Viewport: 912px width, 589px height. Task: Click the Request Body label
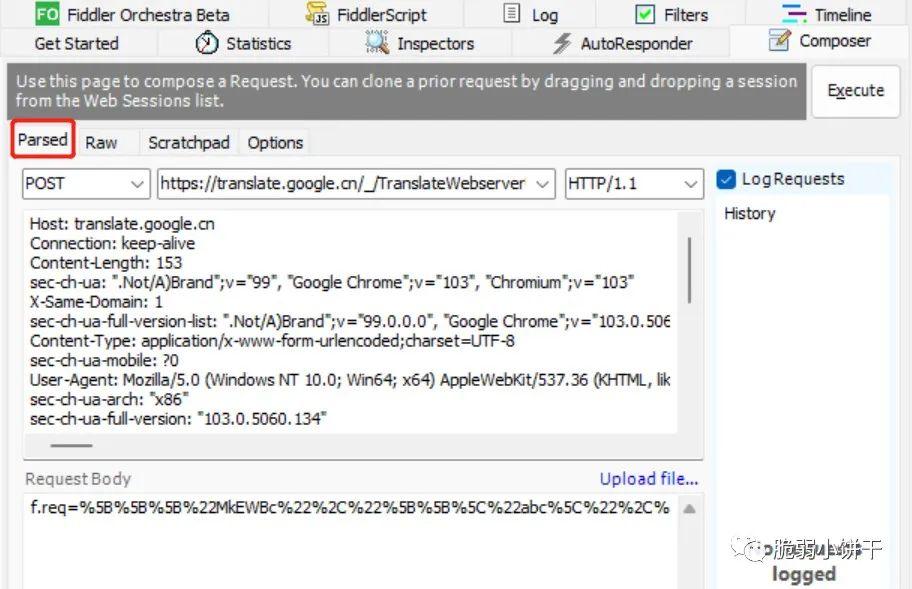[78, 479]
